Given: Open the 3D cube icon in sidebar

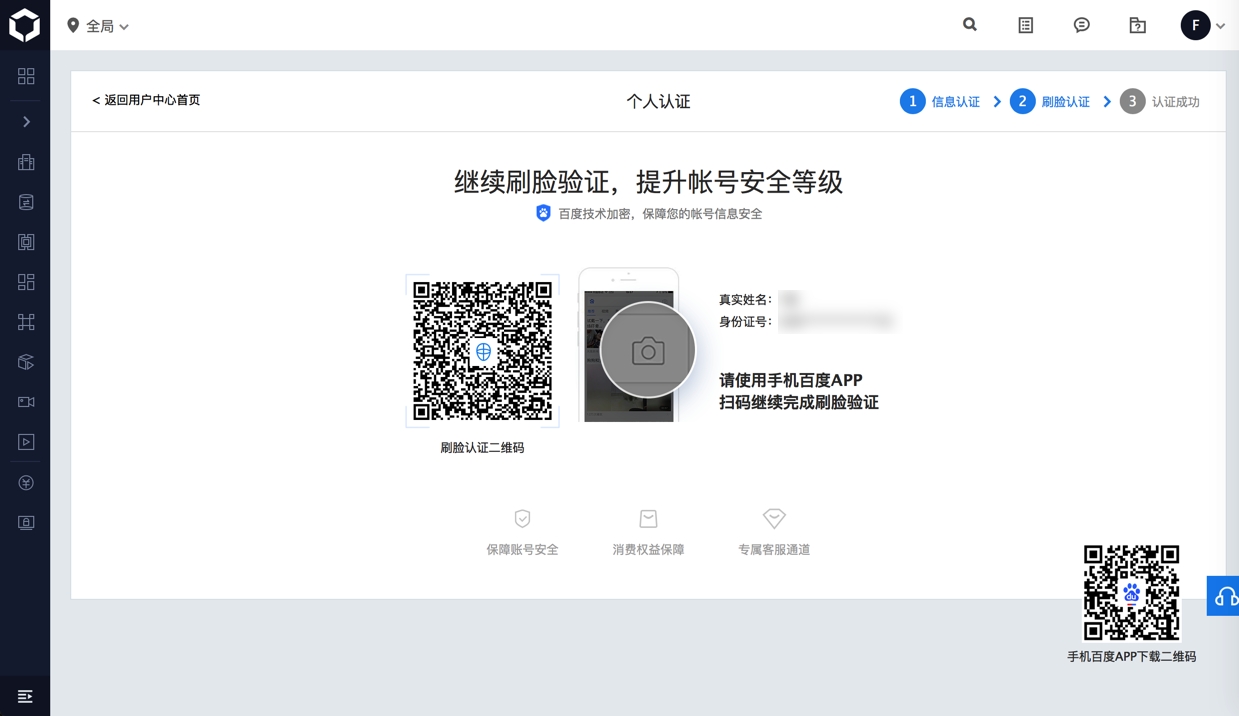Looking at the screenshot, I should coord(26,362).
